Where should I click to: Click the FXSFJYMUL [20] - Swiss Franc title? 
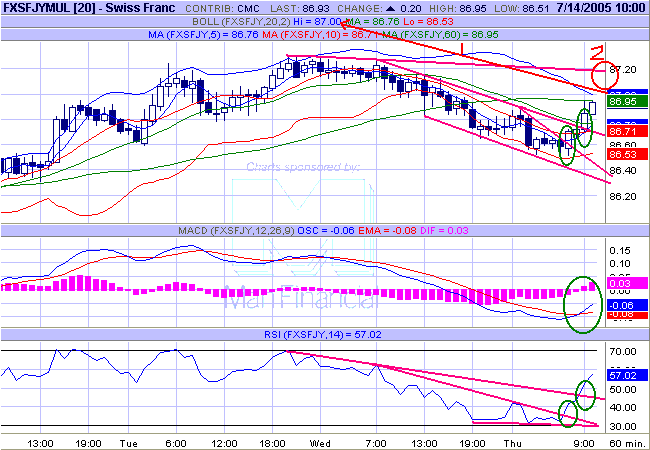pos(90,7)
